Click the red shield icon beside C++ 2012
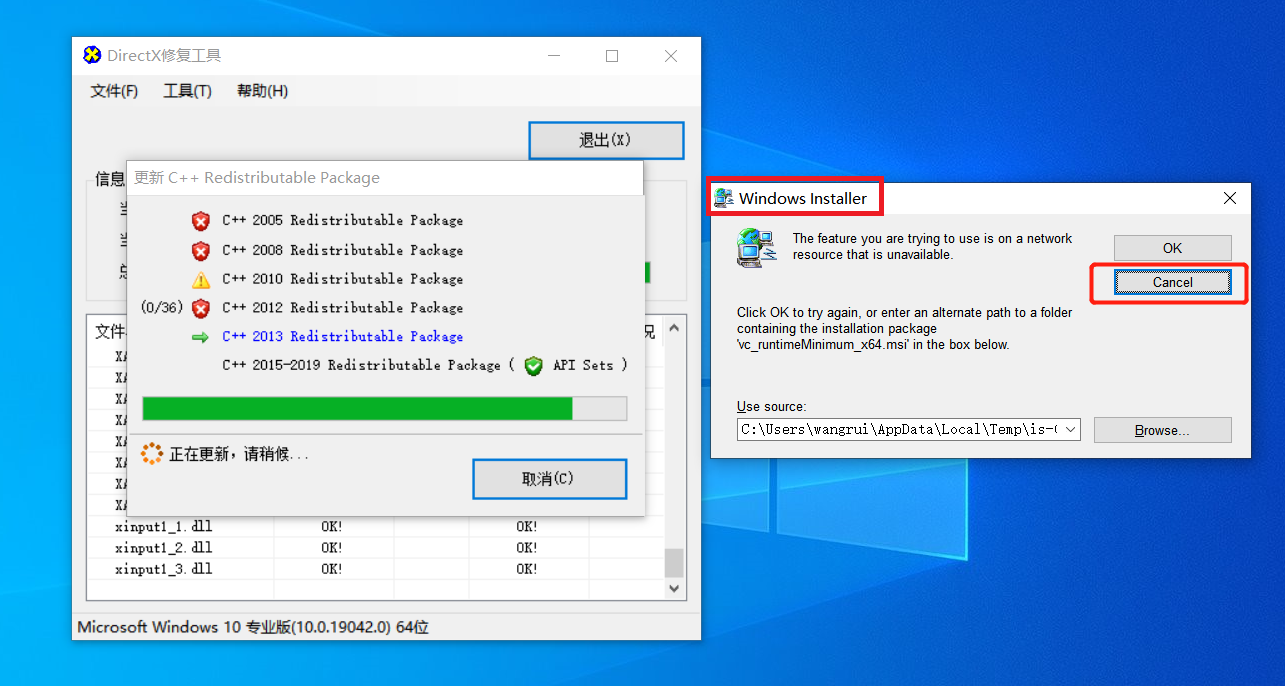This screenshot has height=686, width=1285. (201, 308)
